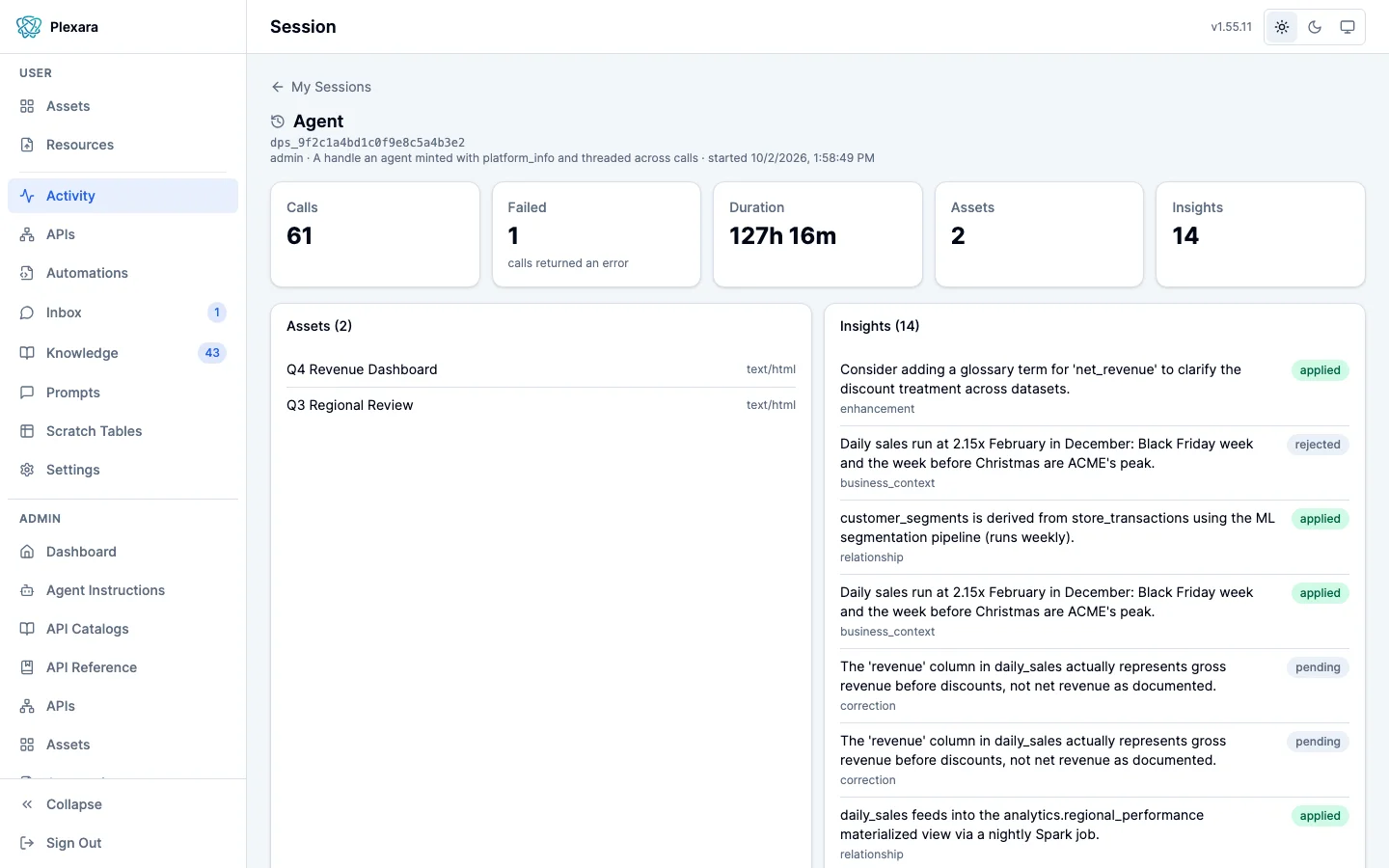Open the Automations icon in sidebar

27,273
